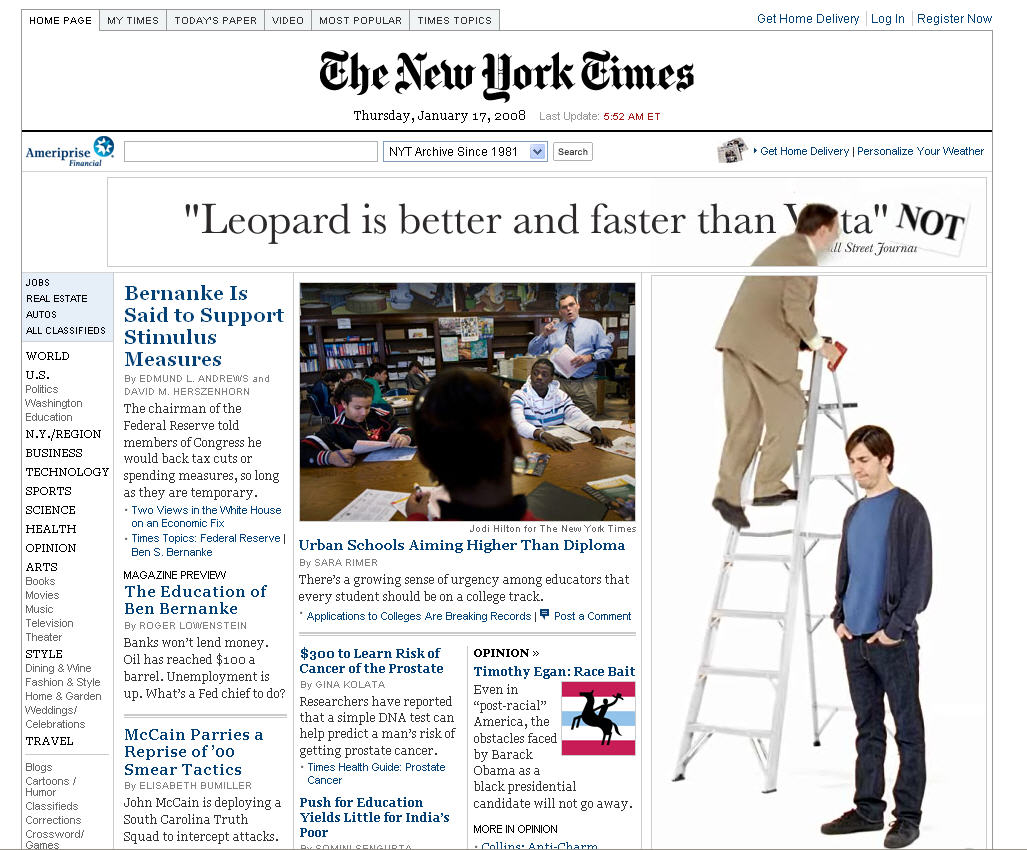
Task: Click the Race Bait horse illustration thumbnail
Action: point(598,718)
